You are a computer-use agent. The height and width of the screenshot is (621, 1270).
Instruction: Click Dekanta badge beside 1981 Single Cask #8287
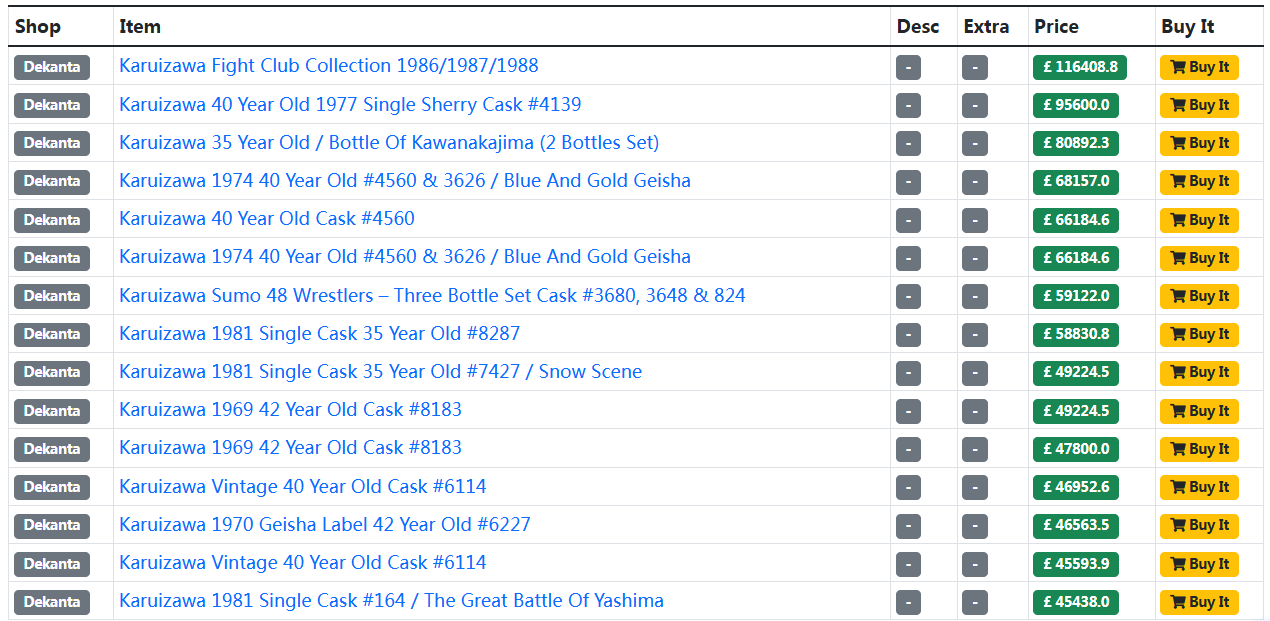pos(52,334)
